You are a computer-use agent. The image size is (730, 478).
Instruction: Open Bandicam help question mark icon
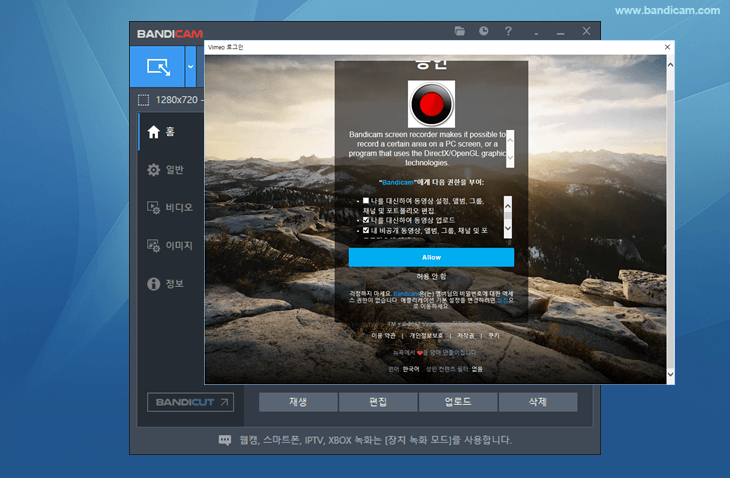[508, 31]
